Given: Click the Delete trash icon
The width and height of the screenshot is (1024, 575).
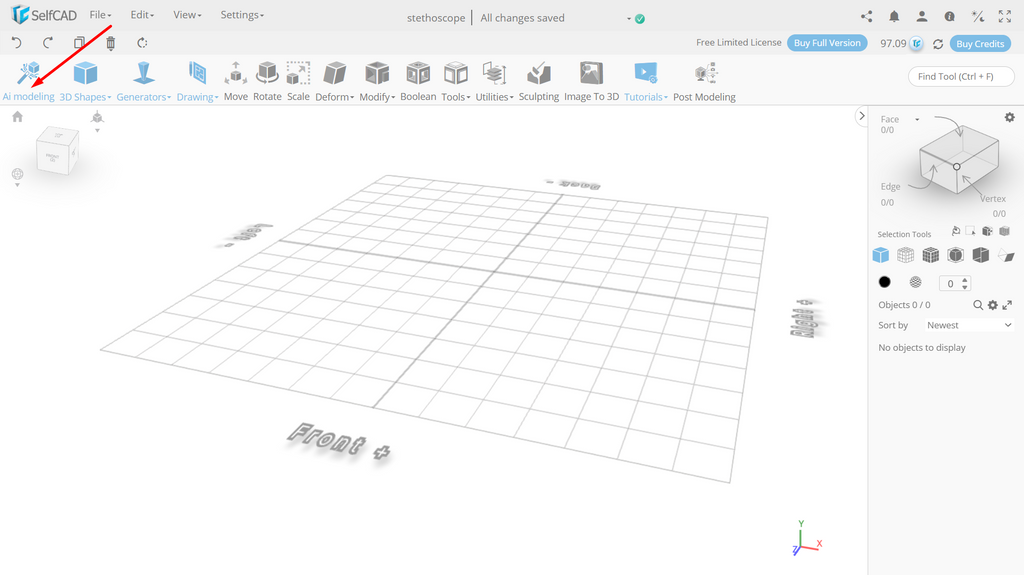Looking at the screenshot, I should click(x=110, y=43).
